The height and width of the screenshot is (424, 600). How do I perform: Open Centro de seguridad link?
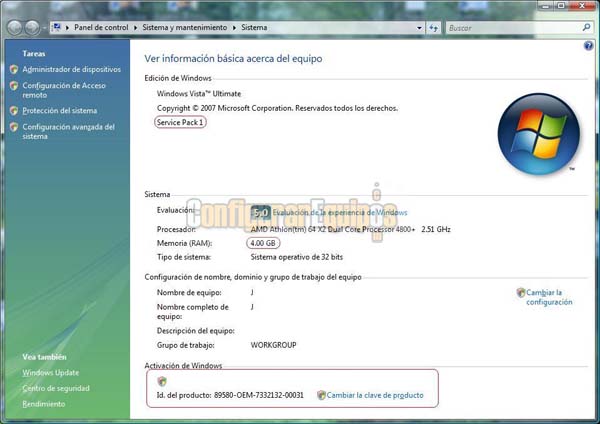(x=56, y=388)
